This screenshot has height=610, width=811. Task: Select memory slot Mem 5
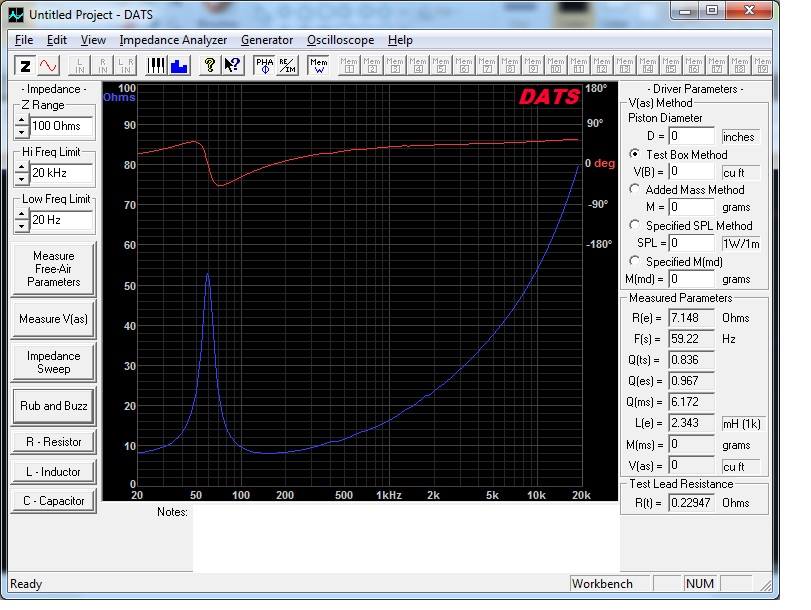(441, 66)
